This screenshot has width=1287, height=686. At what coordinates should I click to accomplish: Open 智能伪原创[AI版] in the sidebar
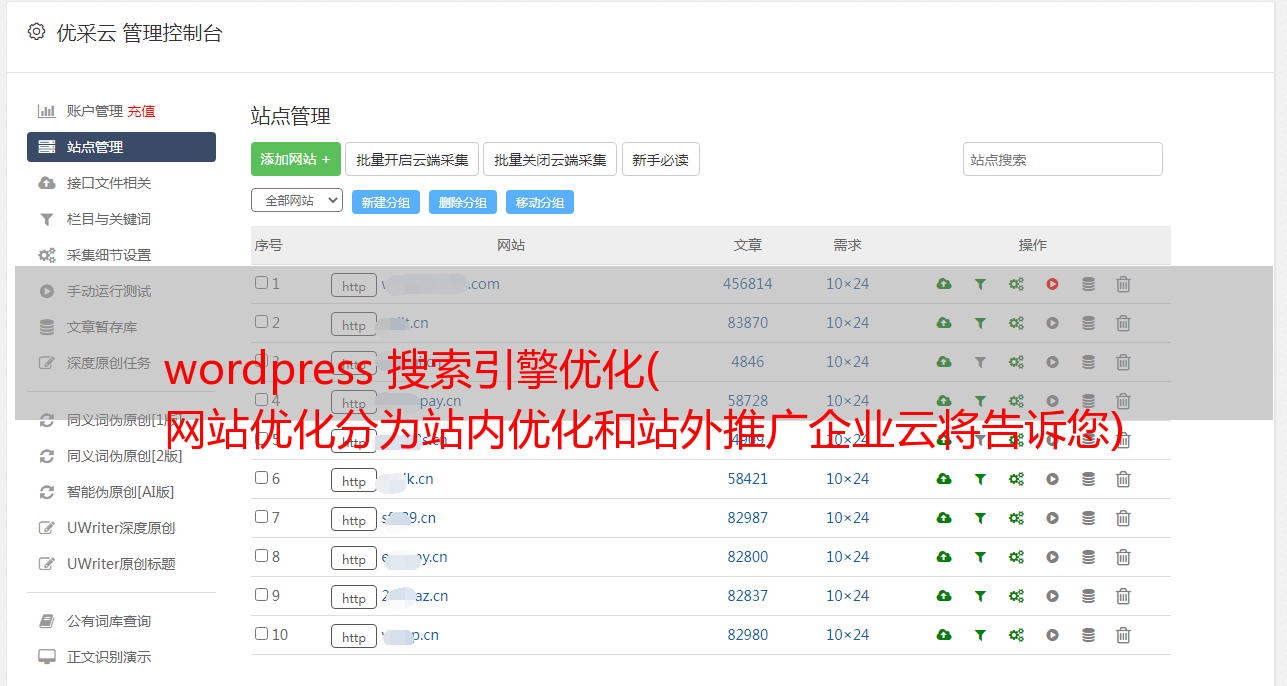121,492
